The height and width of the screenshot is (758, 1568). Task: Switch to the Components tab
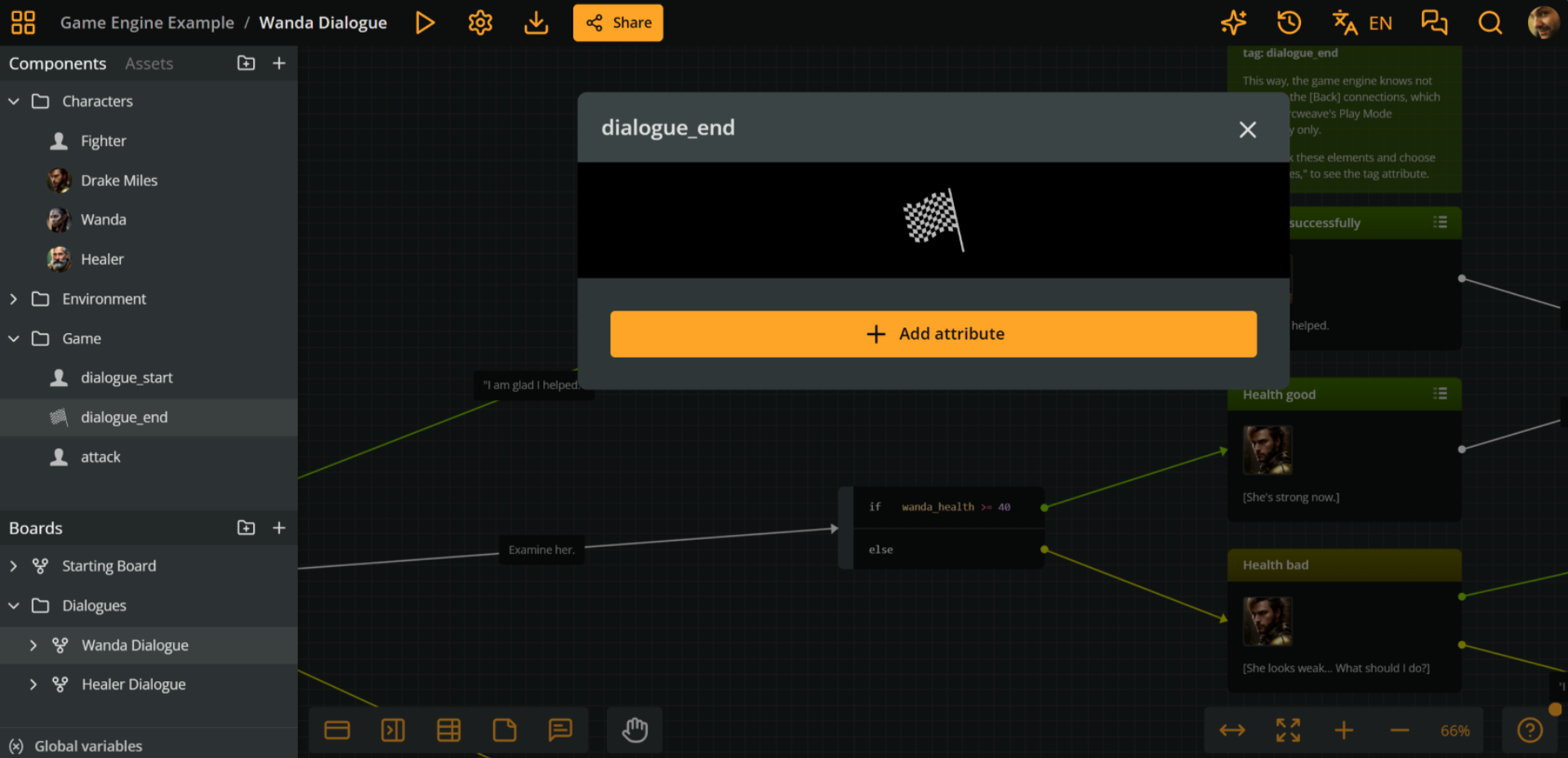click(x=57, y=64)
